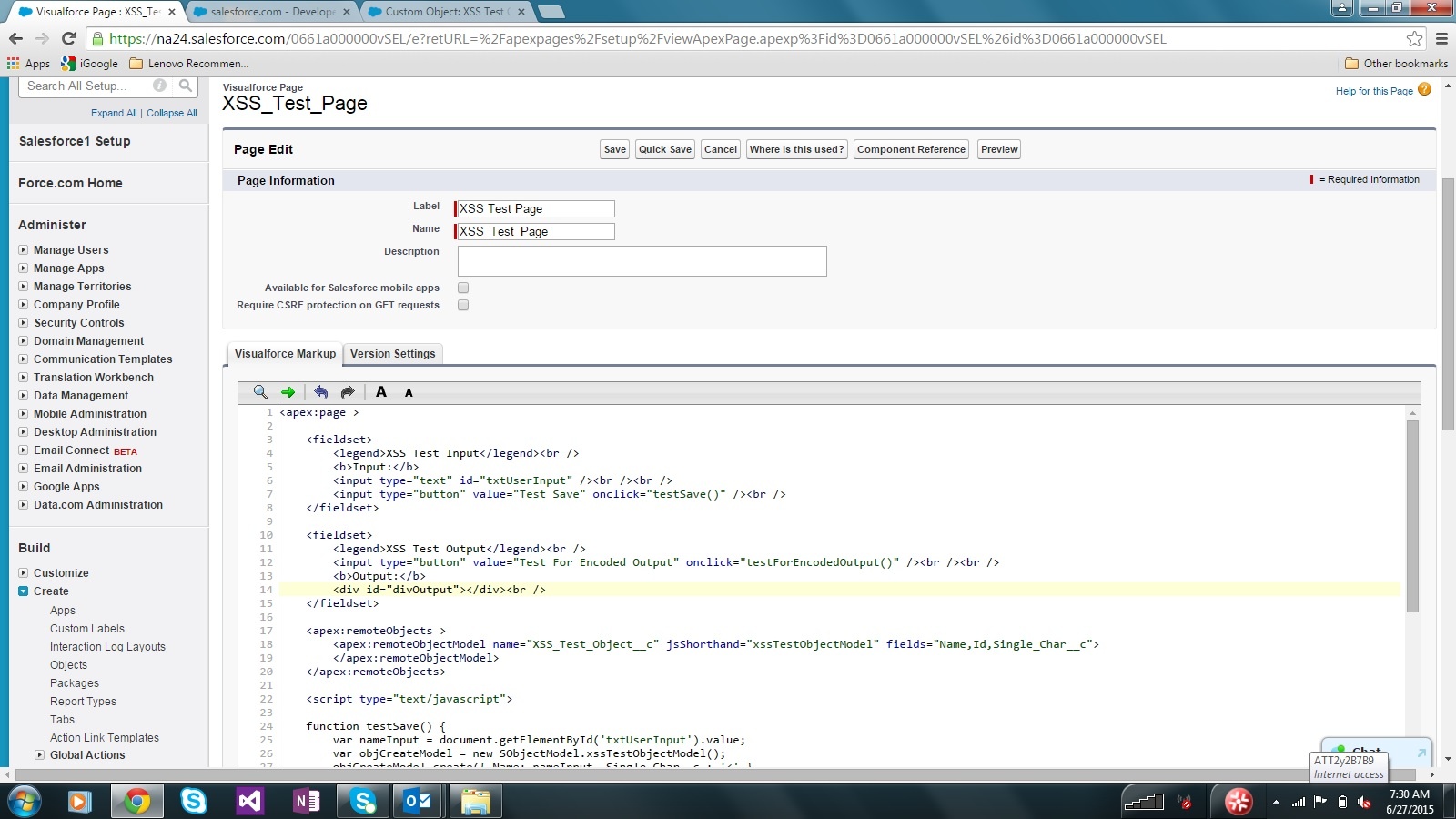Open Help for this Page link
This screenshot has width=1456, height=819.
pos(1374,91)
